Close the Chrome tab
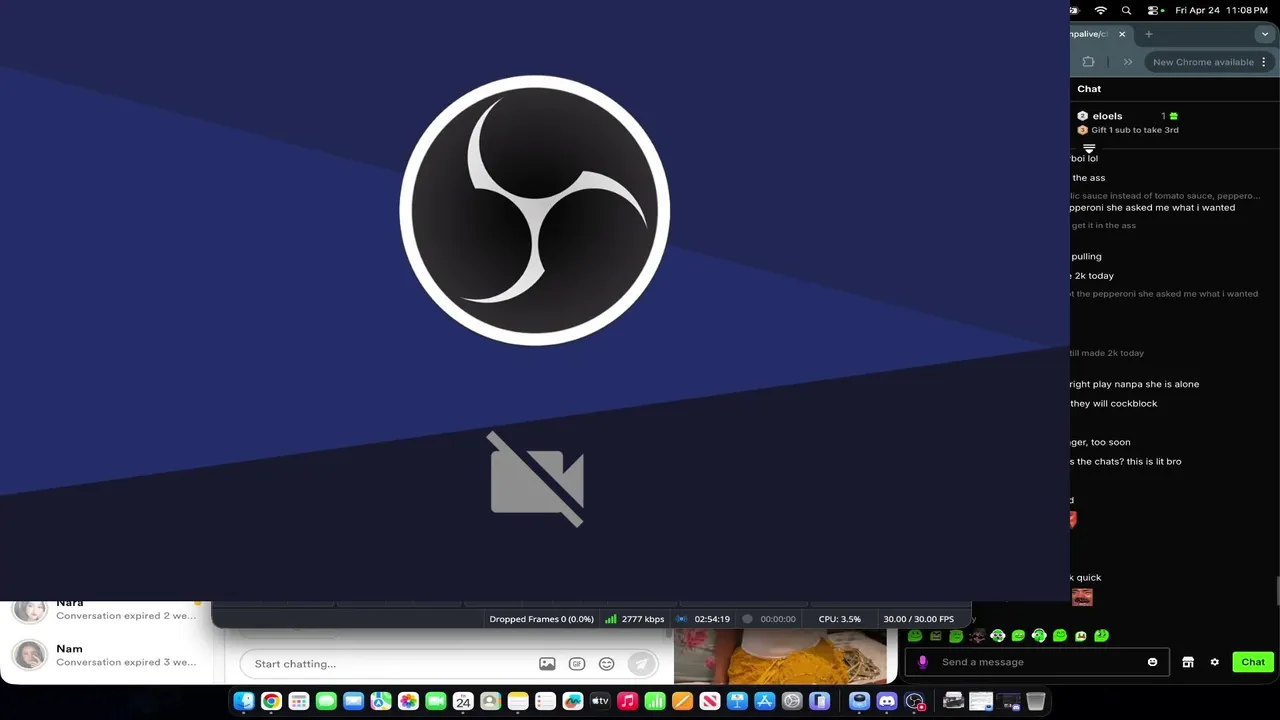1280x720 pixels. tap(1122, 34)
